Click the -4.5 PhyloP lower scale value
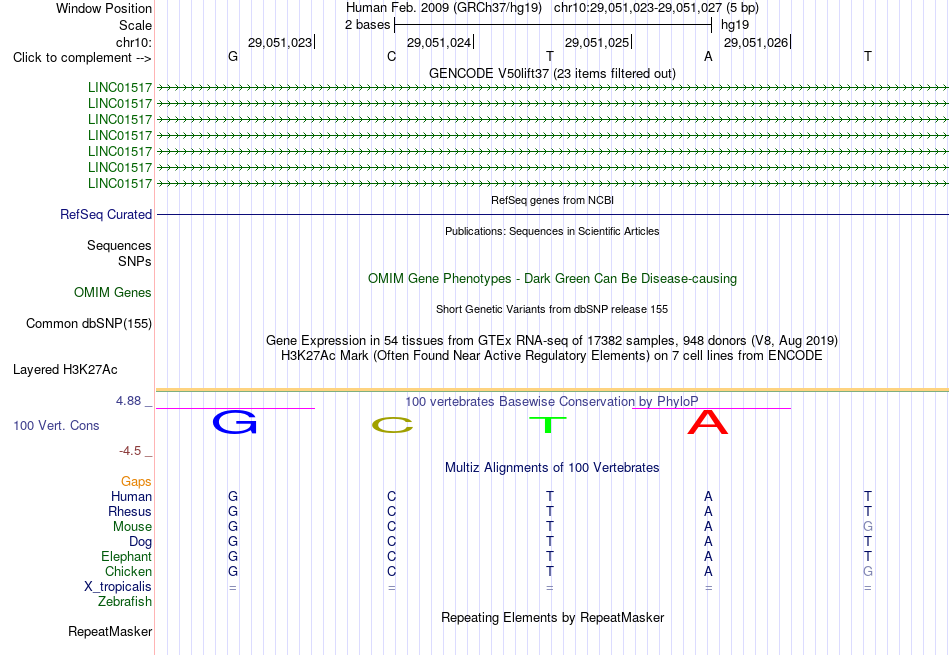950x655 pixels. point(130,450)
